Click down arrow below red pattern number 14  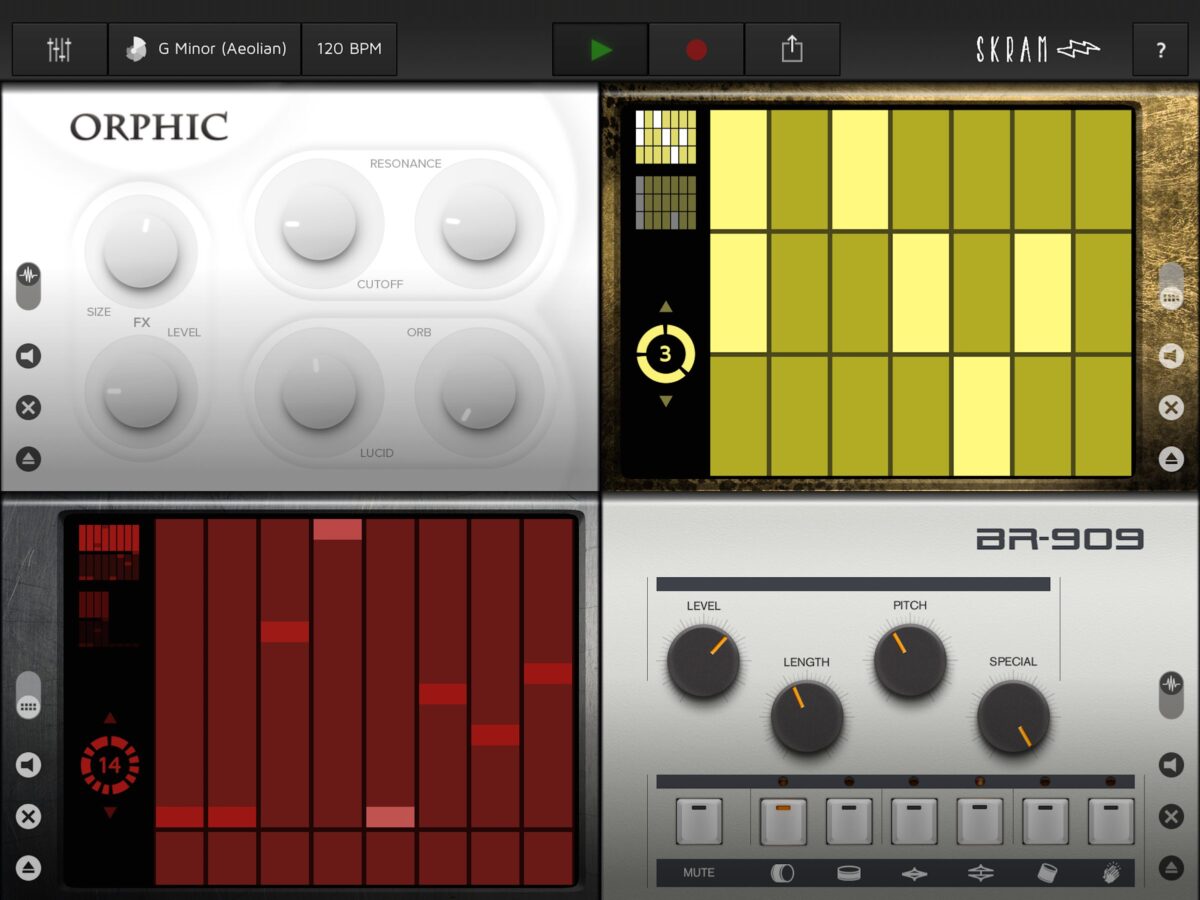tap(110, 812)
